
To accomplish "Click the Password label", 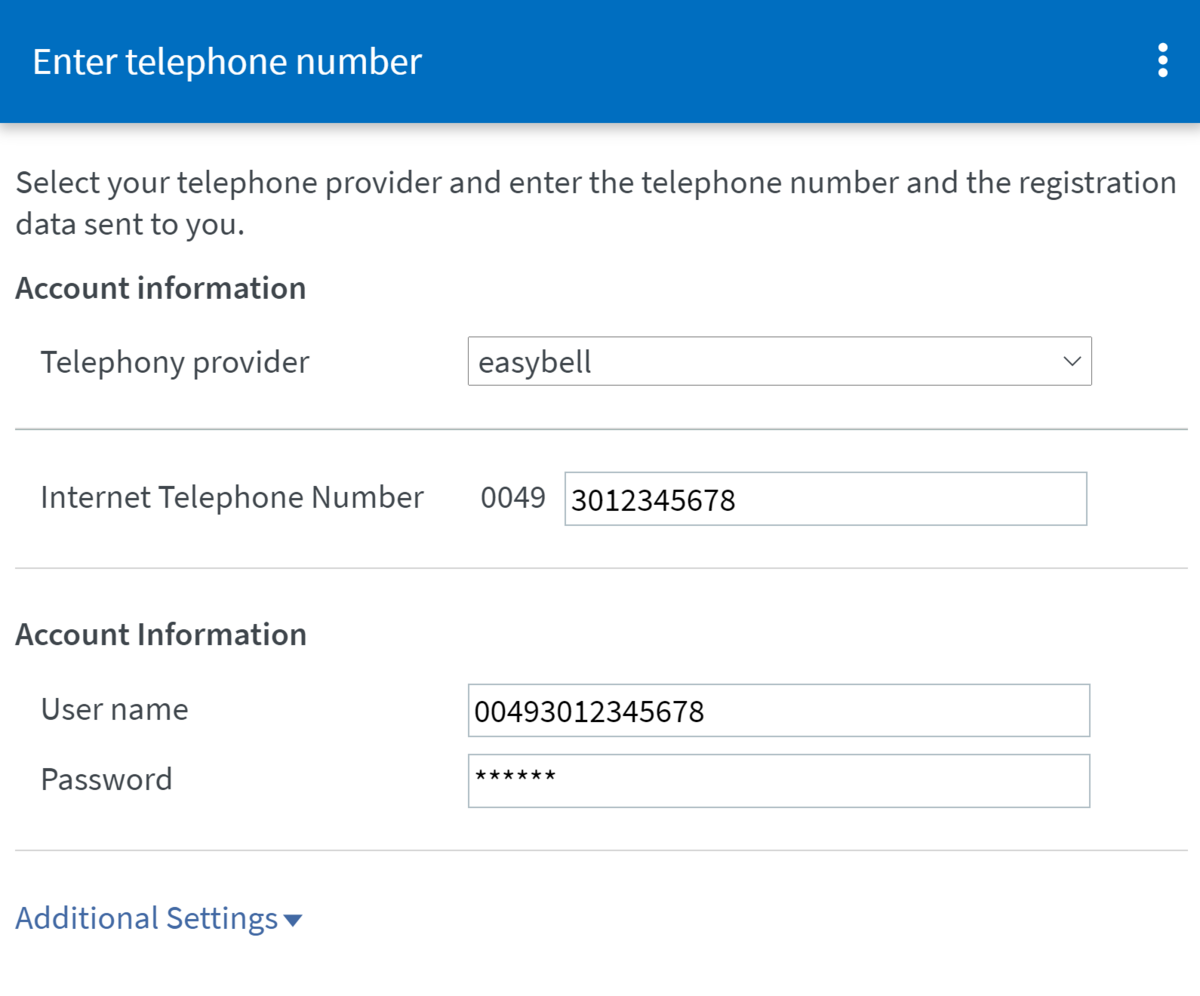I will coord(106,779).
